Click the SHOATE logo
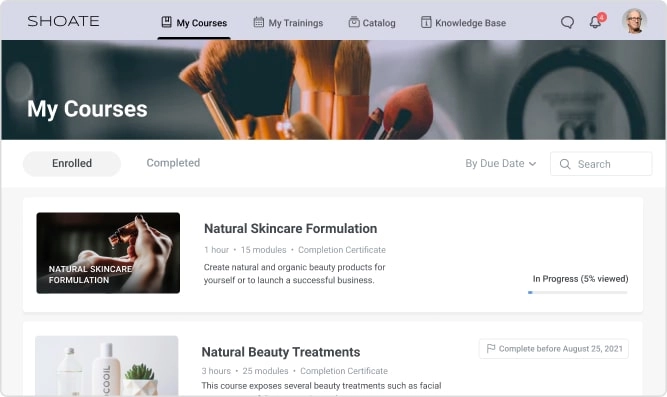This screenshot has height=397, width=667. 63,21
